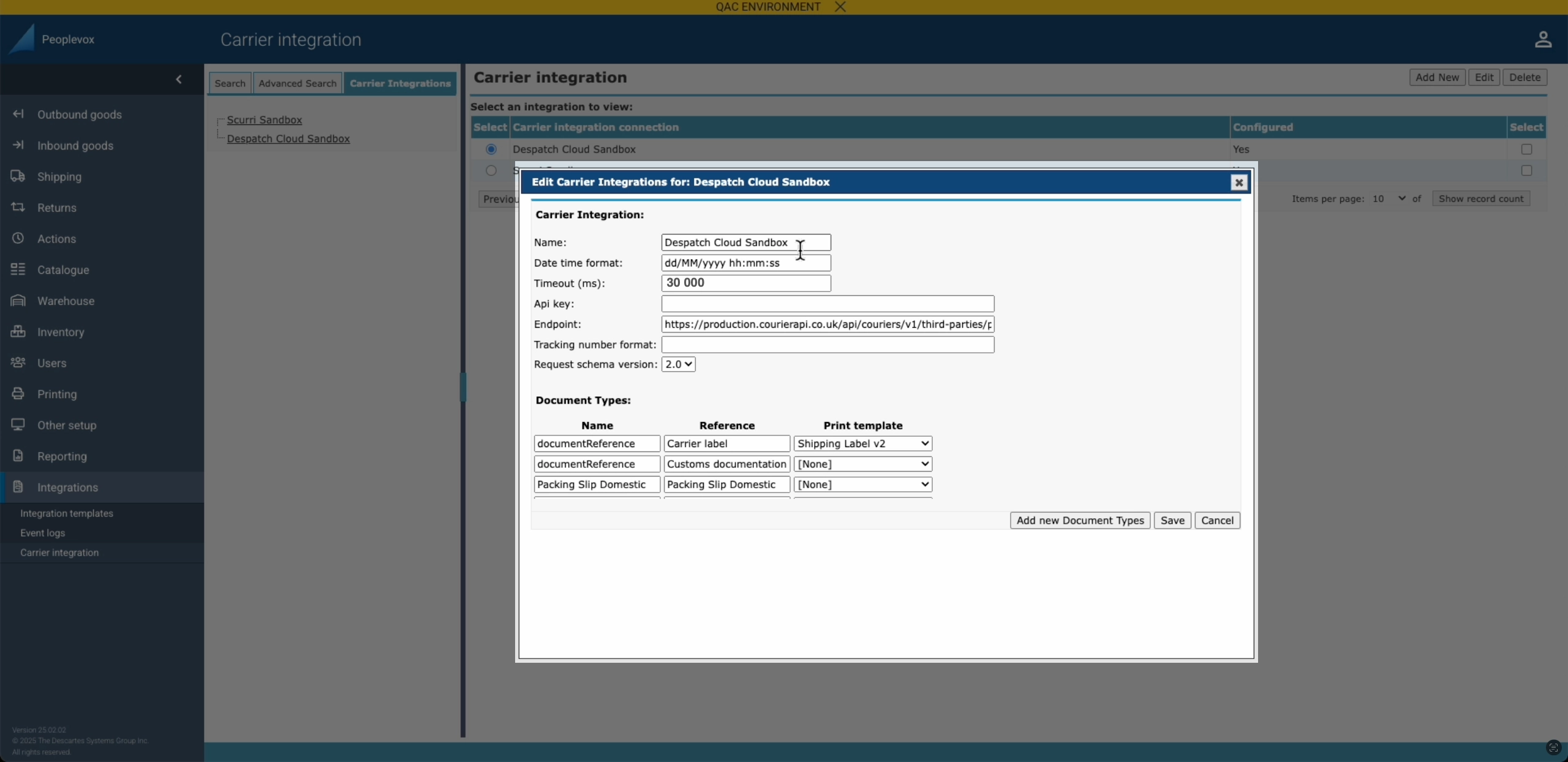Click the Save button in dialog
The height and width of the screenshot is (762, 1568).
point(1172,521)
